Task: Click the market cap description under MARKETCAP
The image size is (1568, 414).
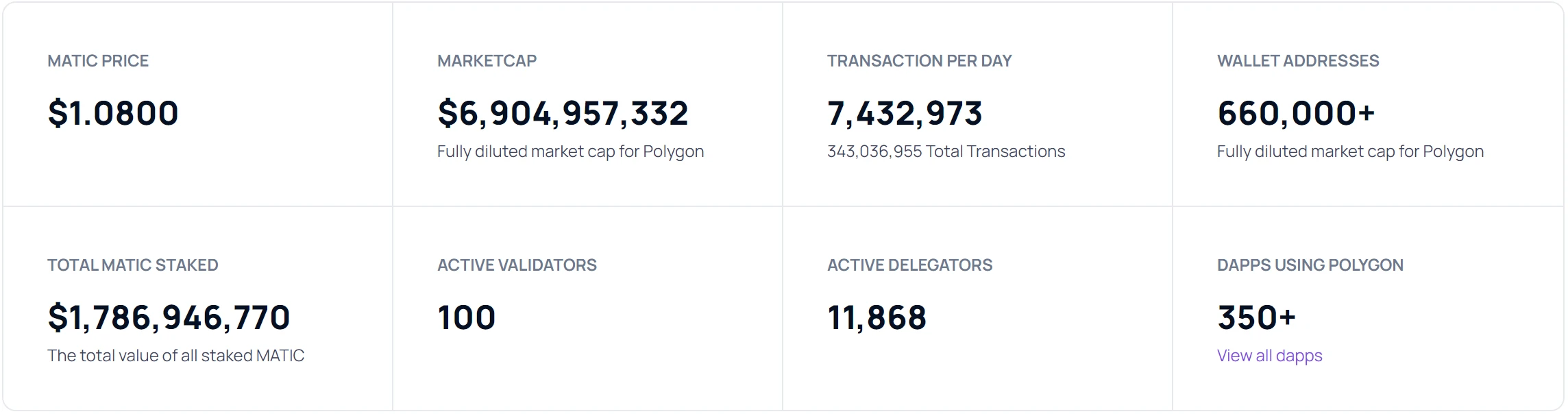Action: [x=570, y=151]
